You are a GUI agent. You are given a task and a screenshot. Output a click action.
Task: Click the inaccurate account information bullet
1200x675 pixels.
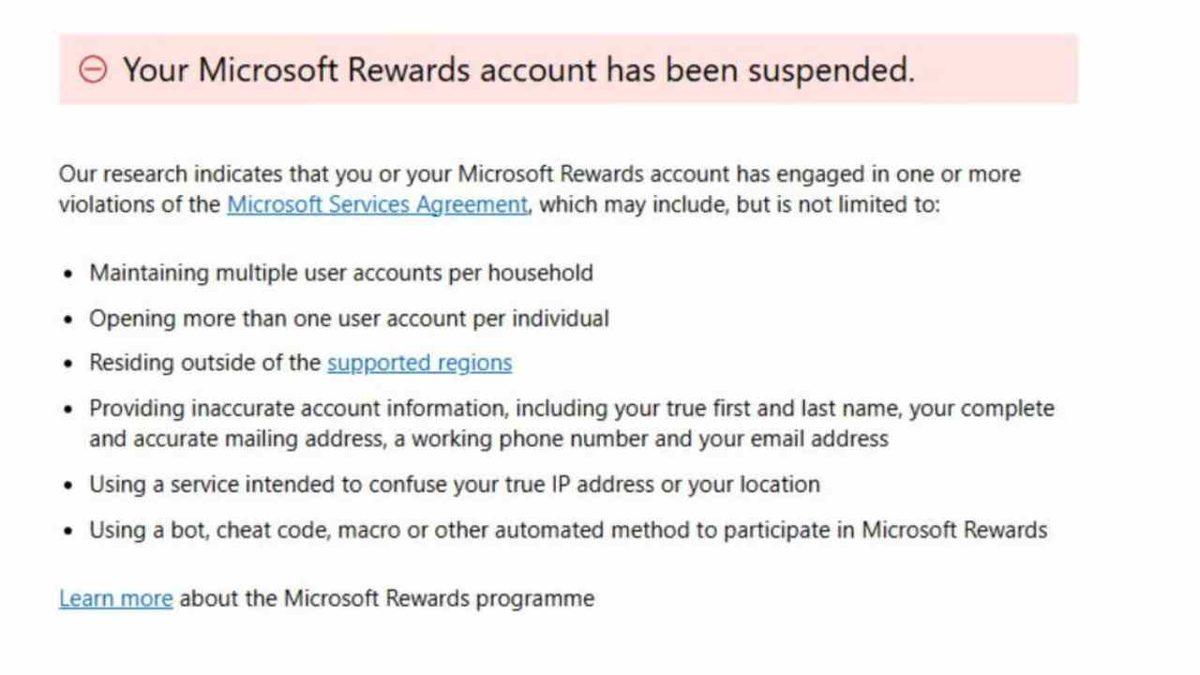click(500, 423)
